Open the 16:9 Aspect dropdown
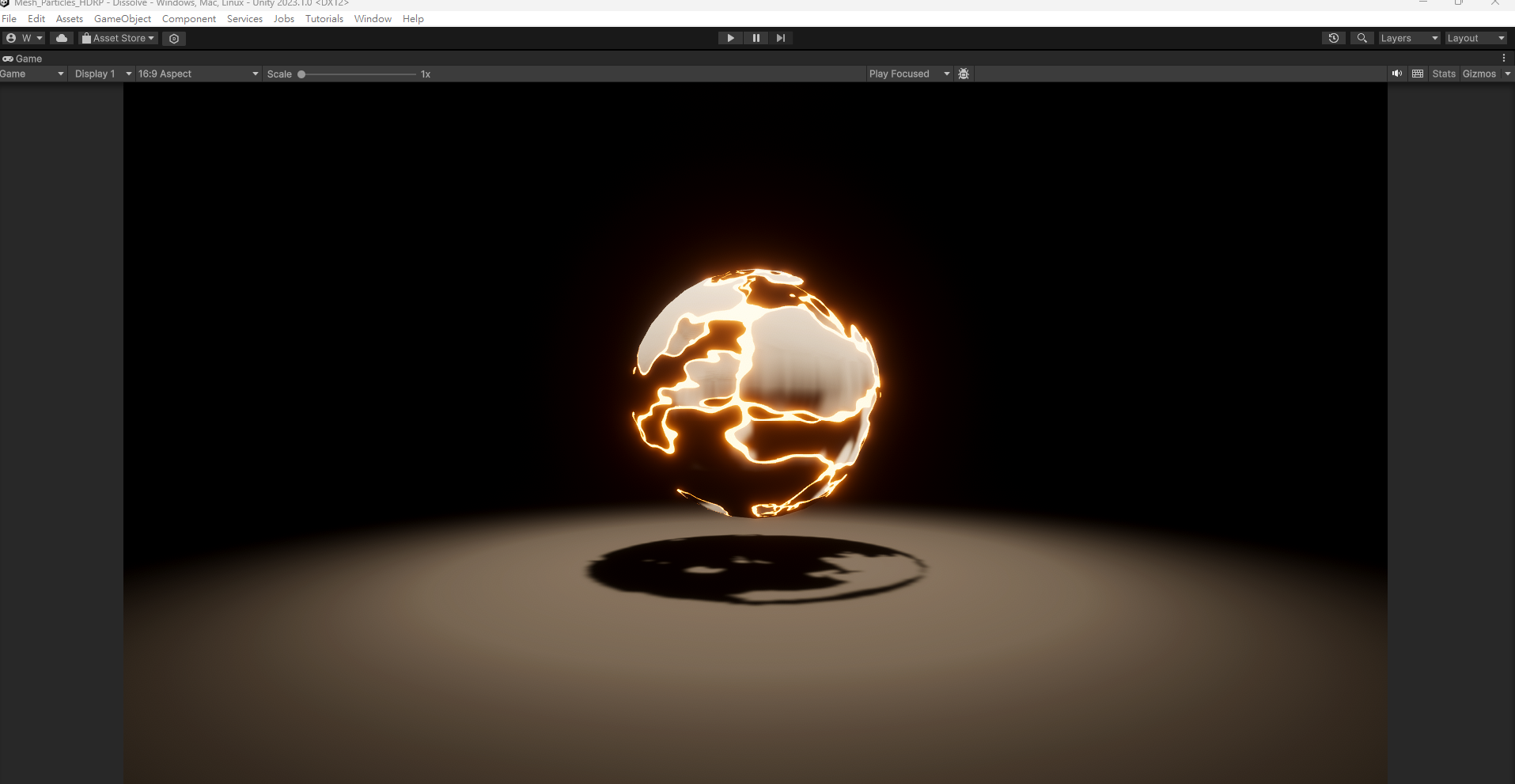This screenshot has height=784, width=1515. coord(197,74)
